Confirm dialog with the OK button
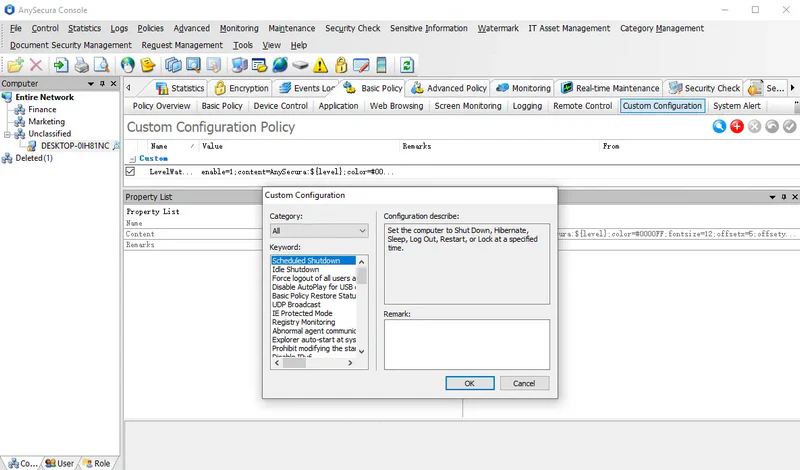Screen dimensions: 800x470 pyautogui.click(x=469, y=383)
